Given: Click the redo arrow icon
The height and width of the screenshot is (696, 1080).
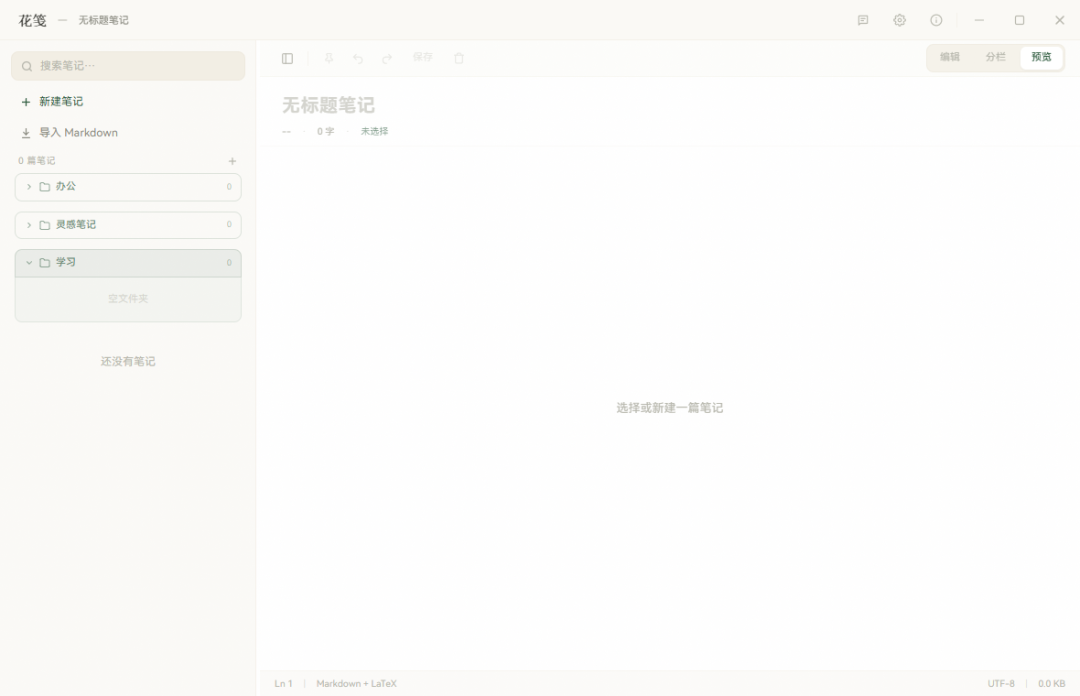Looking at the screenshot, I should [387, 59].
